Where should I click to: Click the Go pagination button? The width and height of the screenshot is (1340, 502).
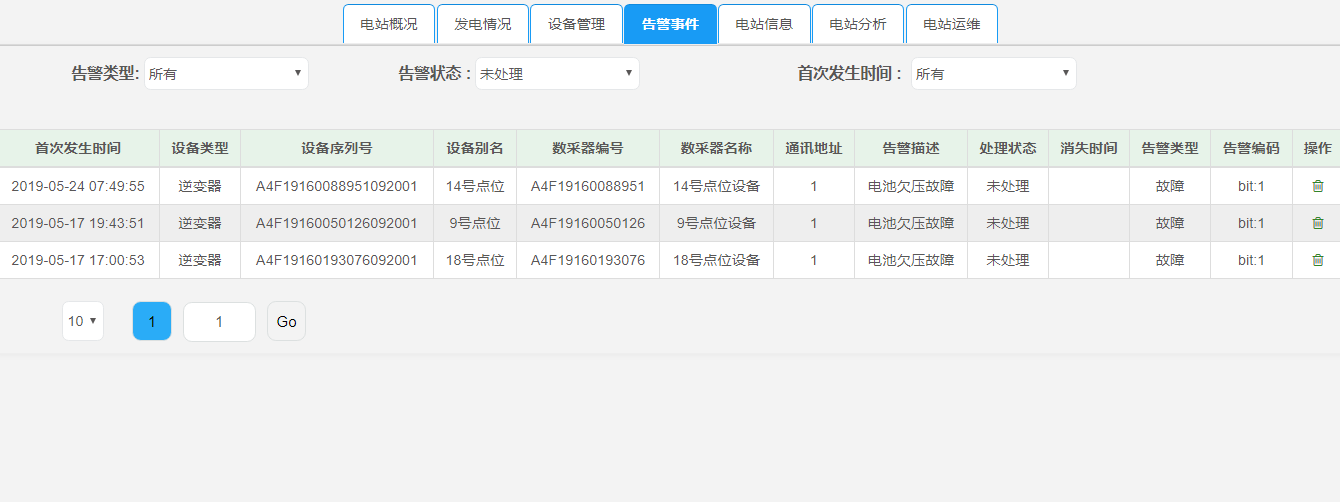click(x=286, y=322)
